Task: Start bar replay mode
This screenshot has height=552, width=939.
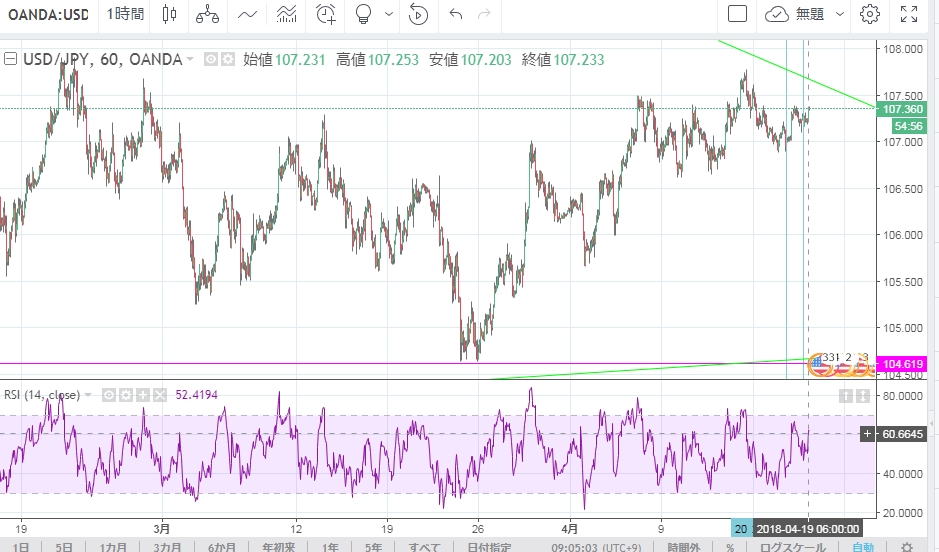Action: pyautogui.click(x=418, y=14)
